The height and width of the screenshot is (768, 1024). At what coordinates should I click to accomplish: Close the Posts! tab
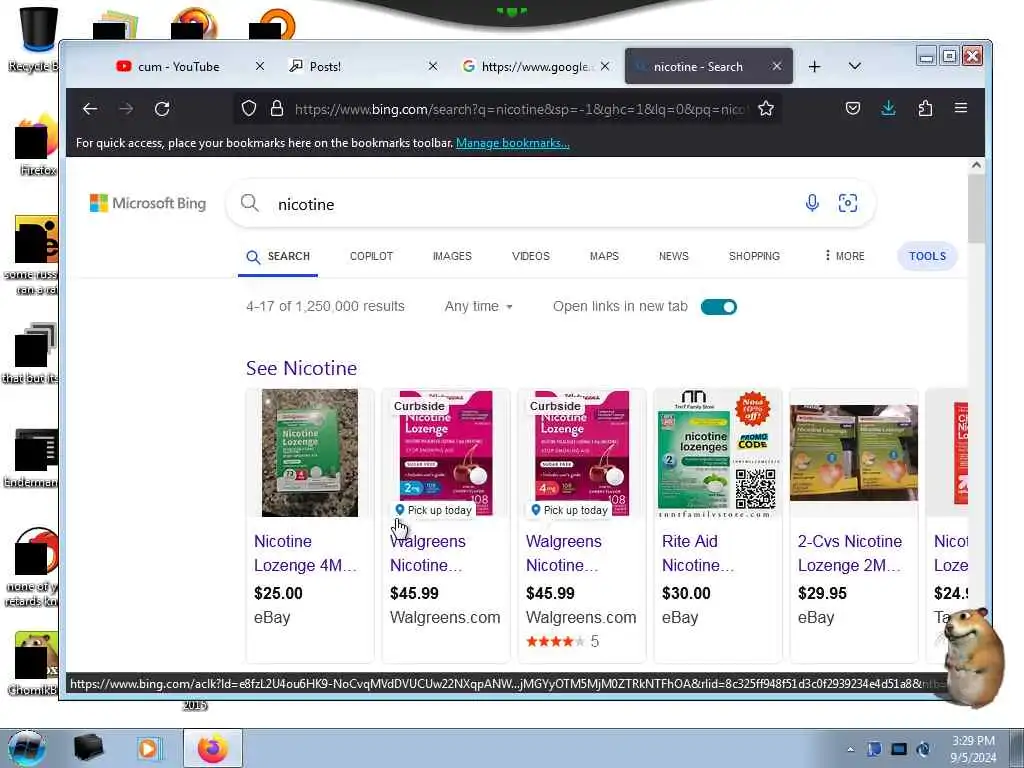[432, 67]
